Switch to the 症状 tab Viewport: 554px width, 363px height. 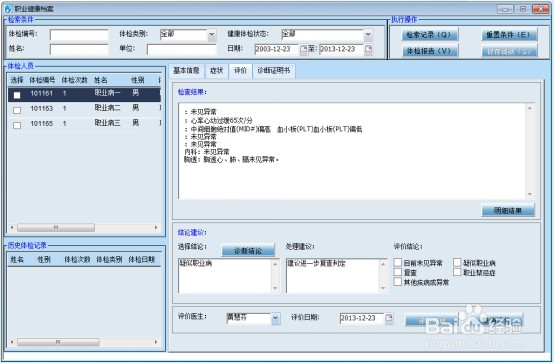[x=216, y=71]
